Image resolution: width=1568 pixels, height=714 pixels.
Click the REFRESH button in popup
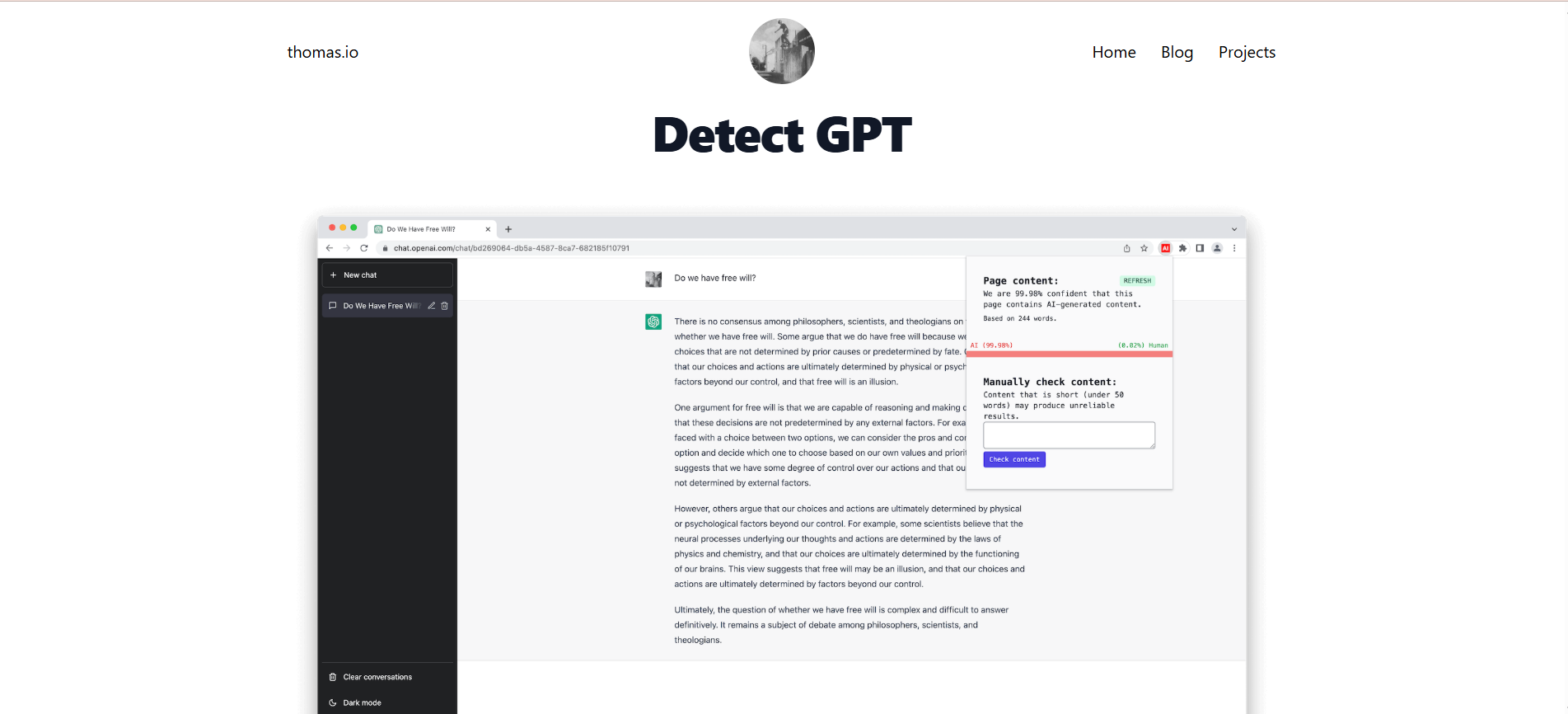click(x=1137, y=281)
